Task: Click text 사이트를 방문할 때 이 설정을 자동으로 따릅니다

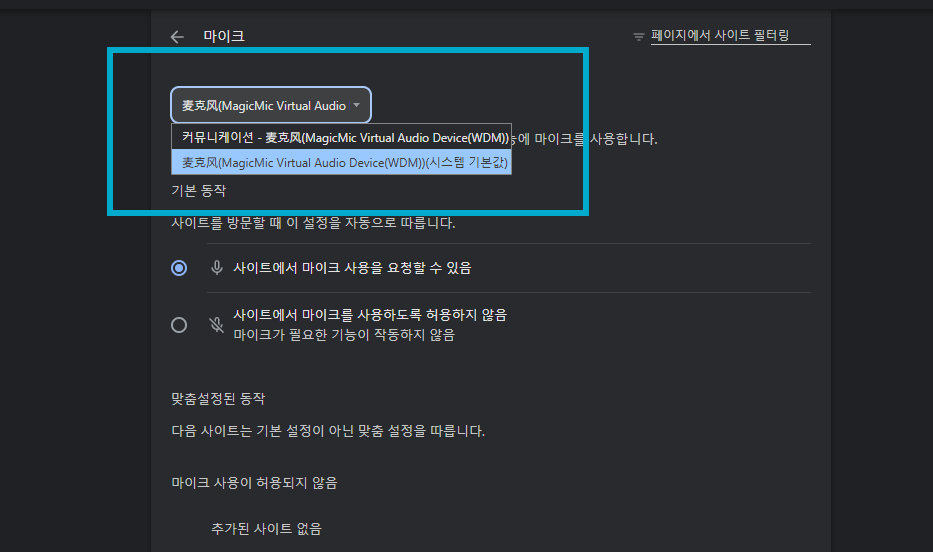Action: pos(314,223)
